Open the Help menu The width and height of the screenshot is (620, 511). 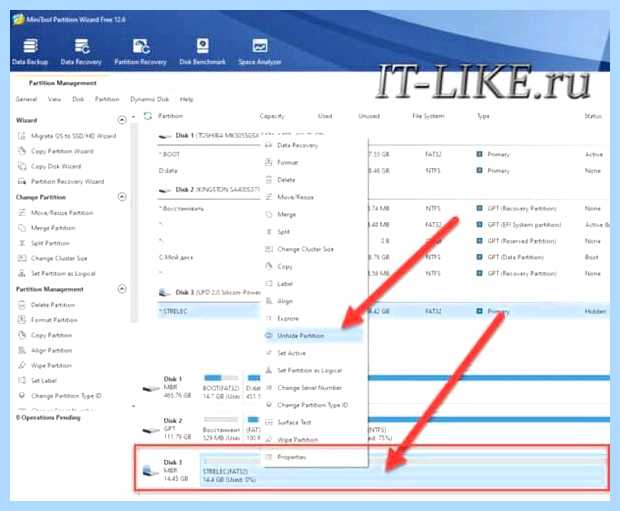coord(186,99)
